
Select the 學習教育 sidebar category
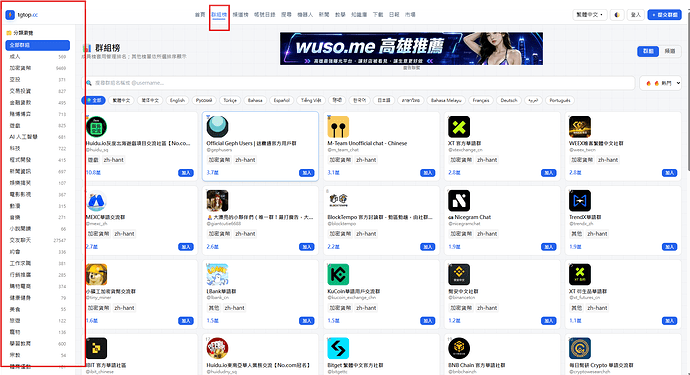coord(37,343)
